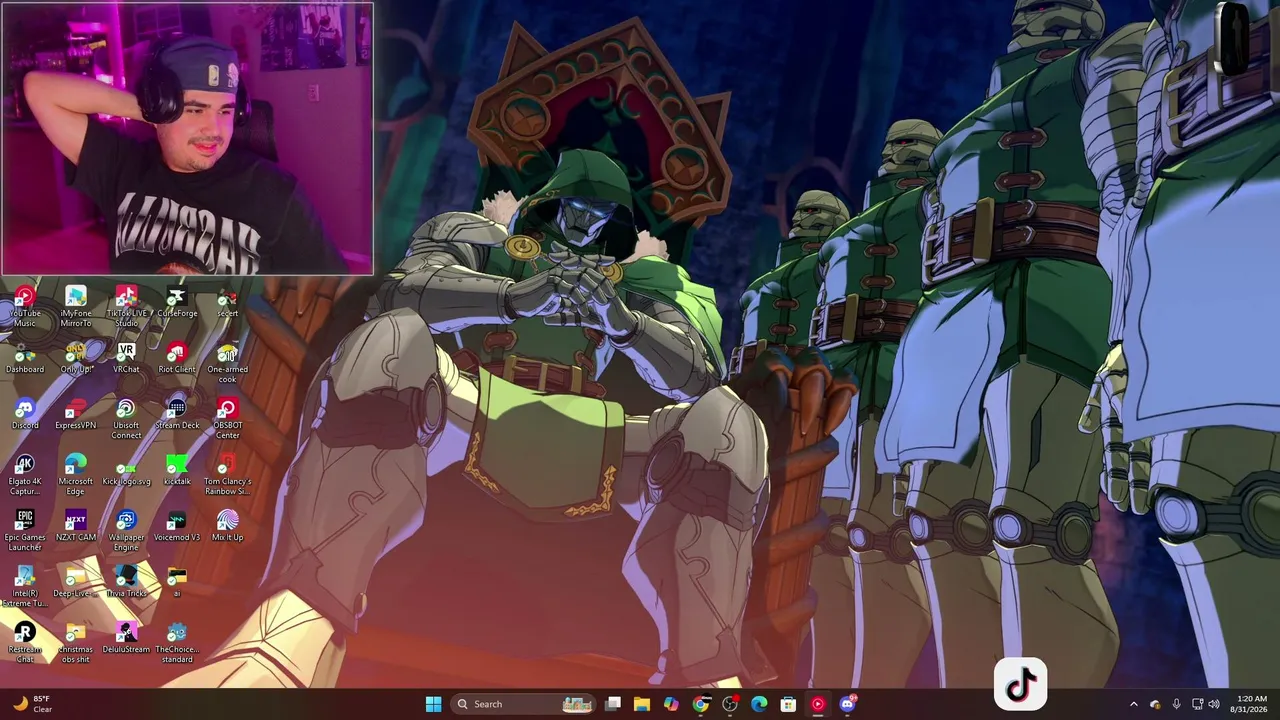Open the Discord desktop shortcut
Screen dimensions: 1280x720
[x=25, y=414]
